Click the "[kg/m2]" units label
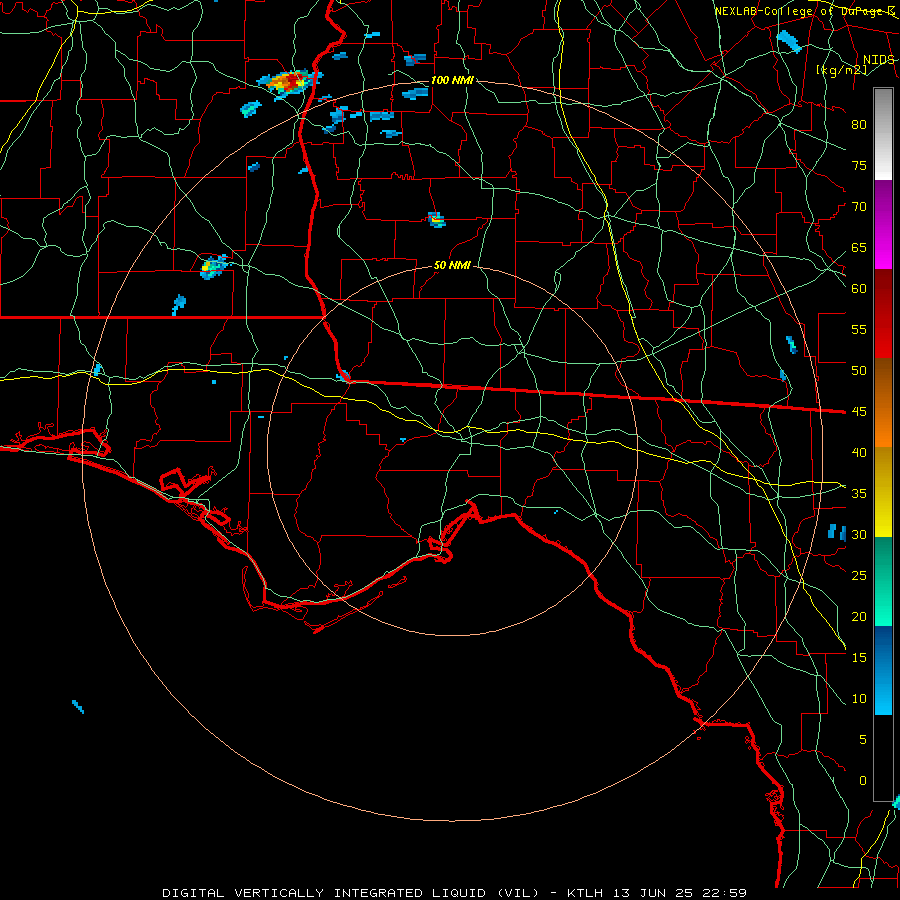900x900 pixels. pyautogui.click(x=841, y=69)
